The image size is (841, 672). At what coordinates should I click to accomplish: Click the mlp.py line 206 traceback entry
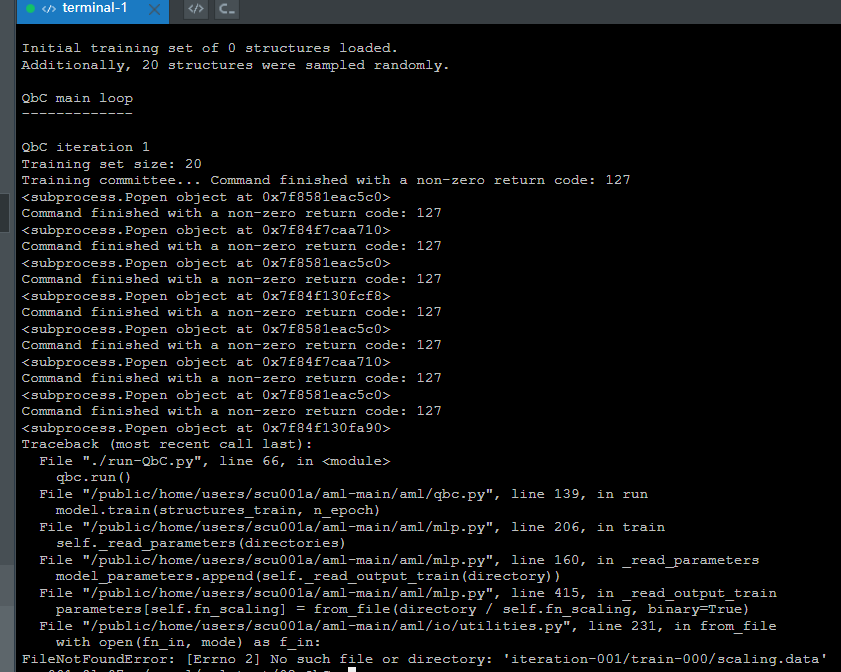click(x=352, y=527)
